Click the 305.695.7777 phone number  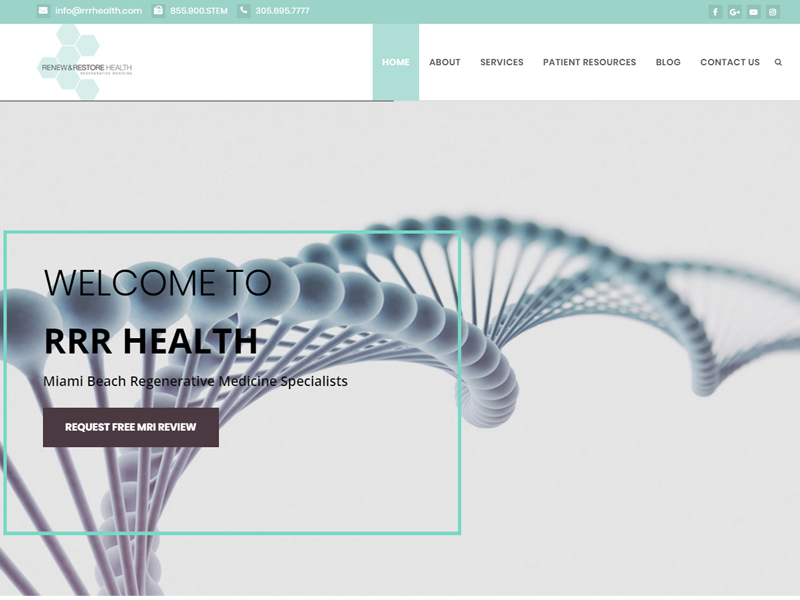pos(282,11)
